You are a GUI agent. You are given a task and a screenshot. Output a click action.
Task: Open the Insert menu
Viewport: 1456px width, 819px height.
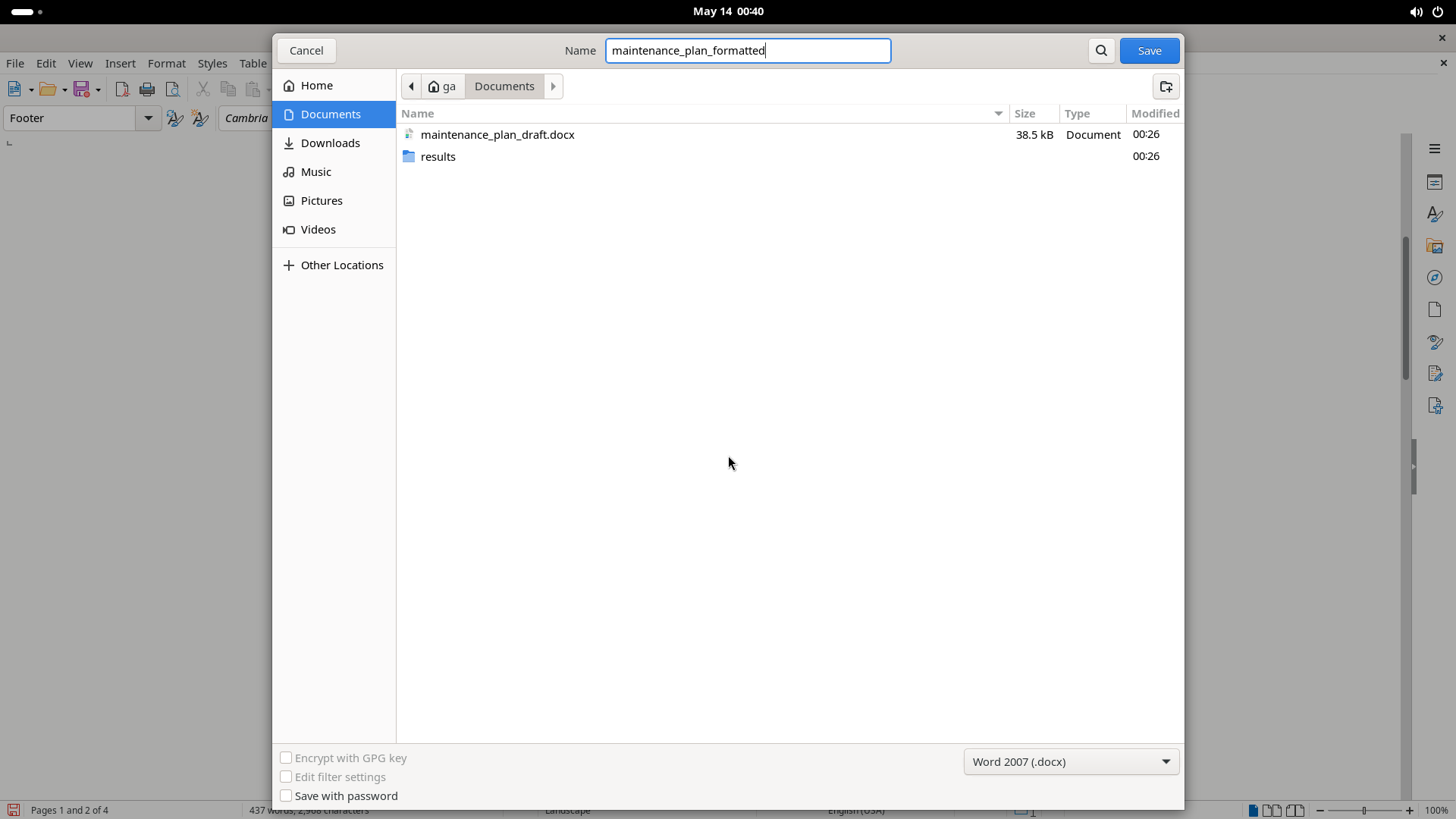pos(120,64)
